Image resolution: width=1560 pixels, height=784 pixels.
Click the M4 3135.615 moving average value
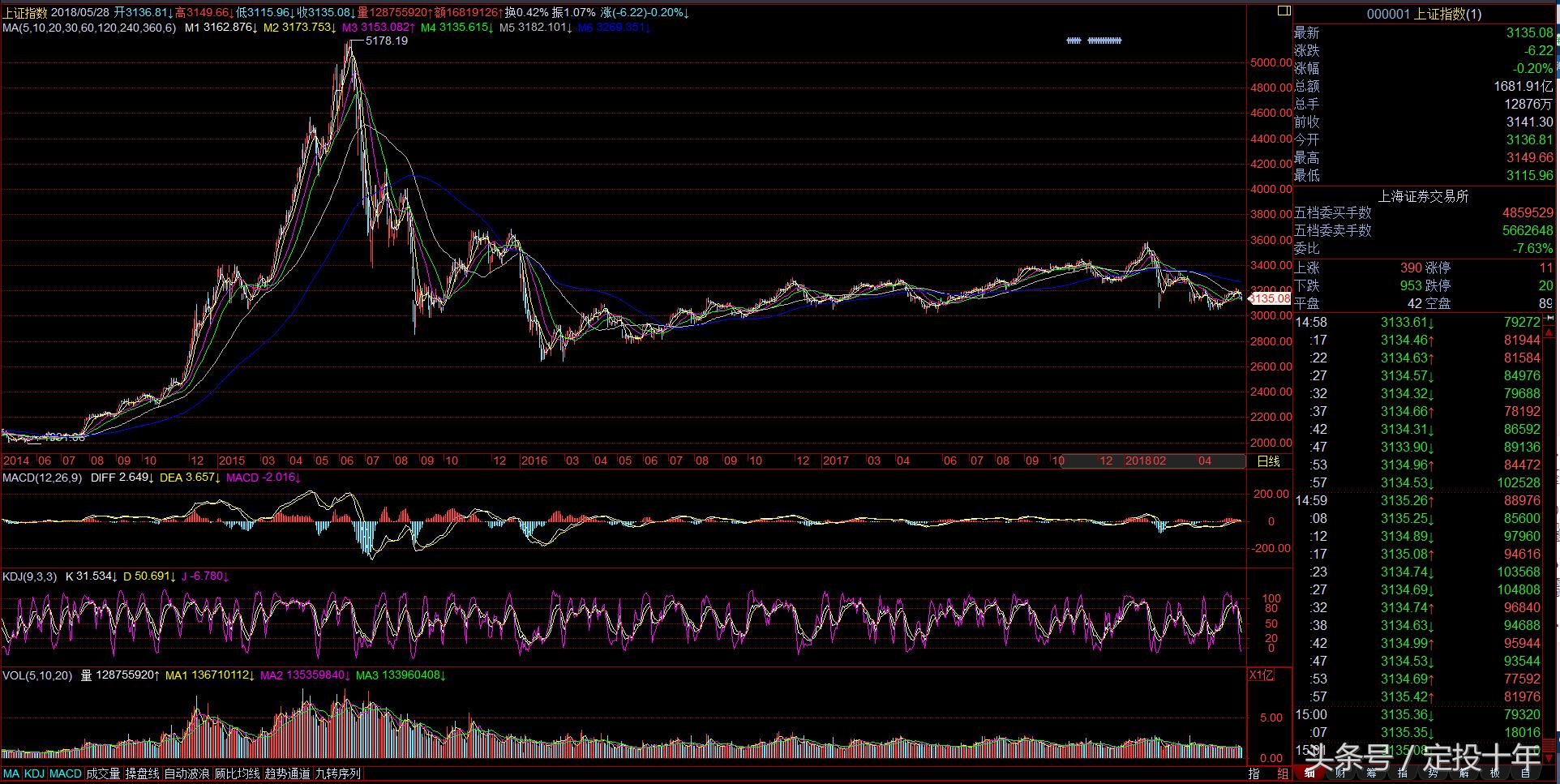[x=457, y=28]
